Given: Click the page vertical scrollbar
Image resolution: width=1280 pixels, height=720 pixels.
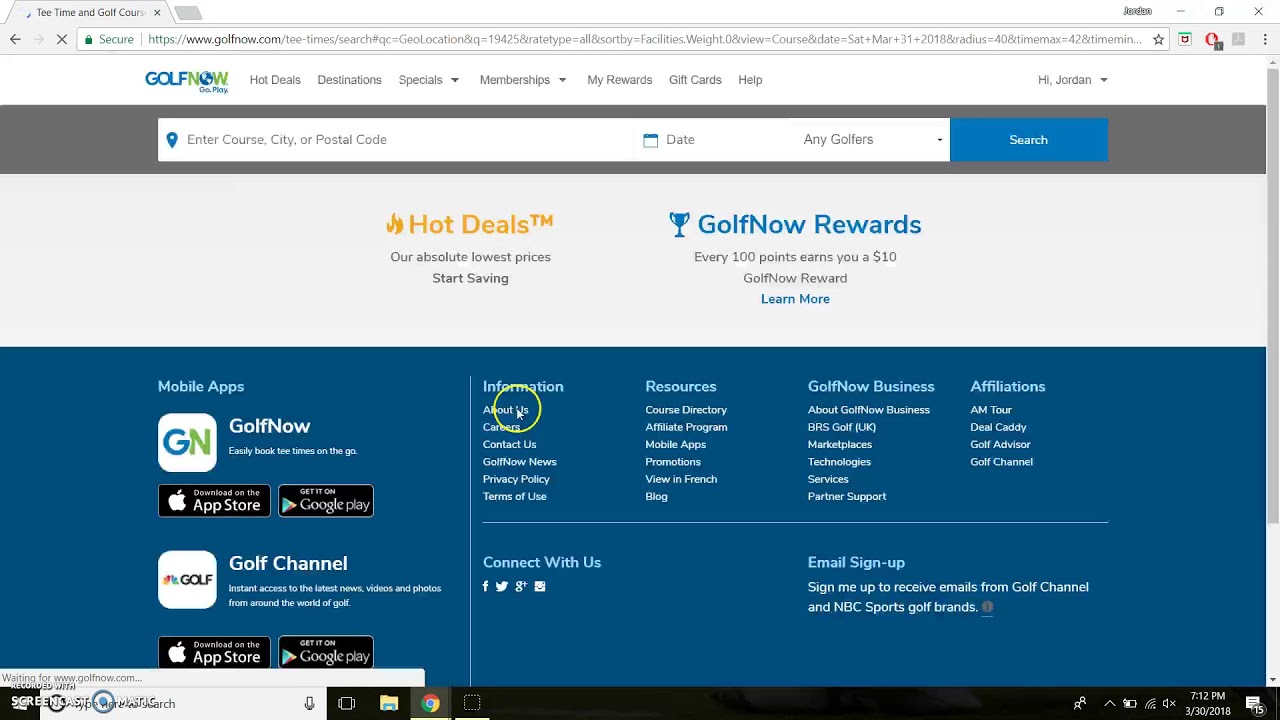Looking at the screenshot, I should click(1273, 295).
